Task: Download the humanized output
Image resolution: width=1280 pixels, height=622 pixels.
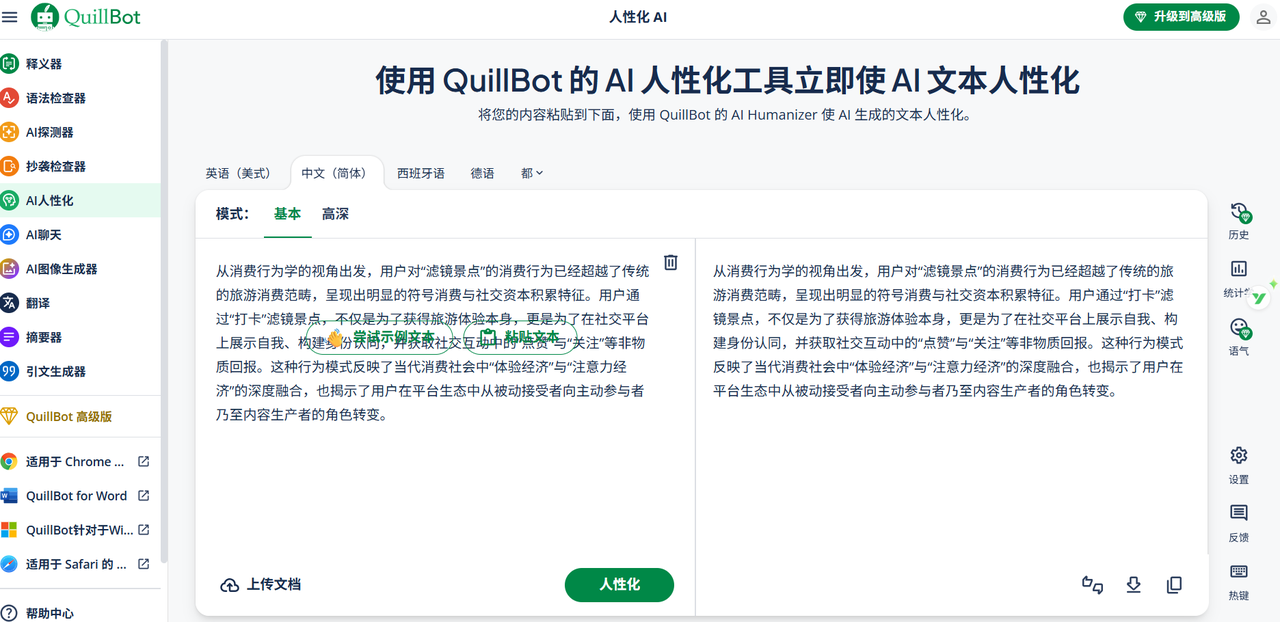Action: [x=1133, y=585]
